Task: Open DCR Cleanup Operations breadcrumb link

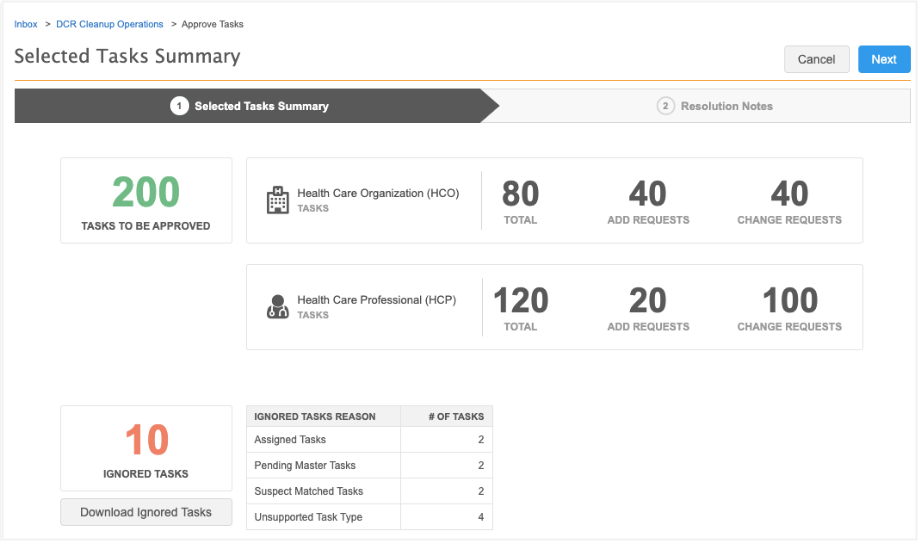Action: coord(110,24)
